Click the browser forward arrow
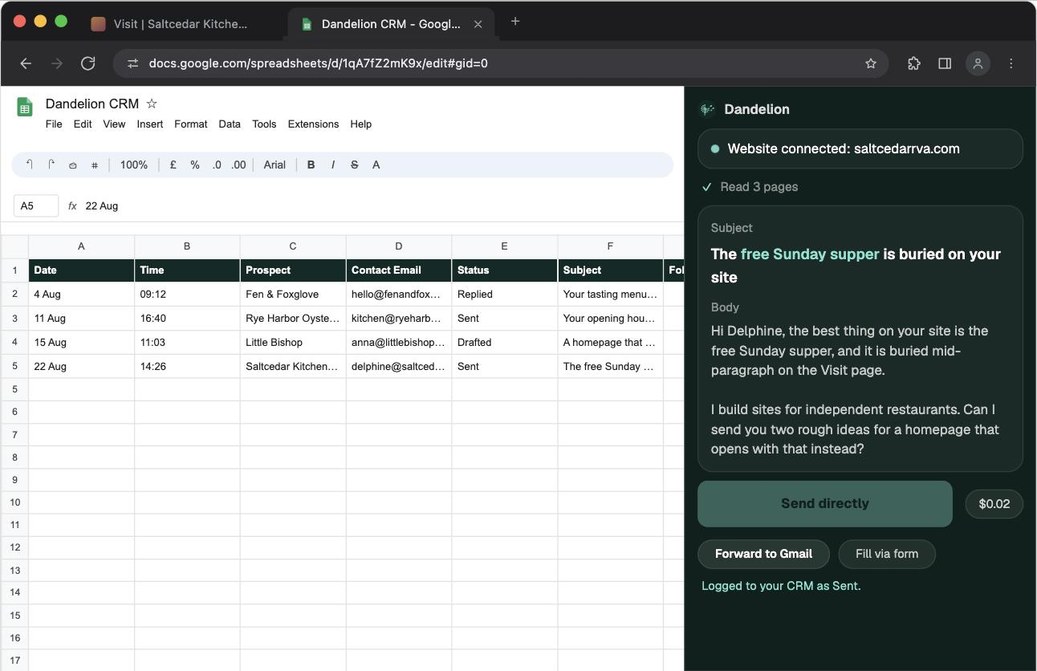This screenshot has height=671, width=1037. pos(57,63)
